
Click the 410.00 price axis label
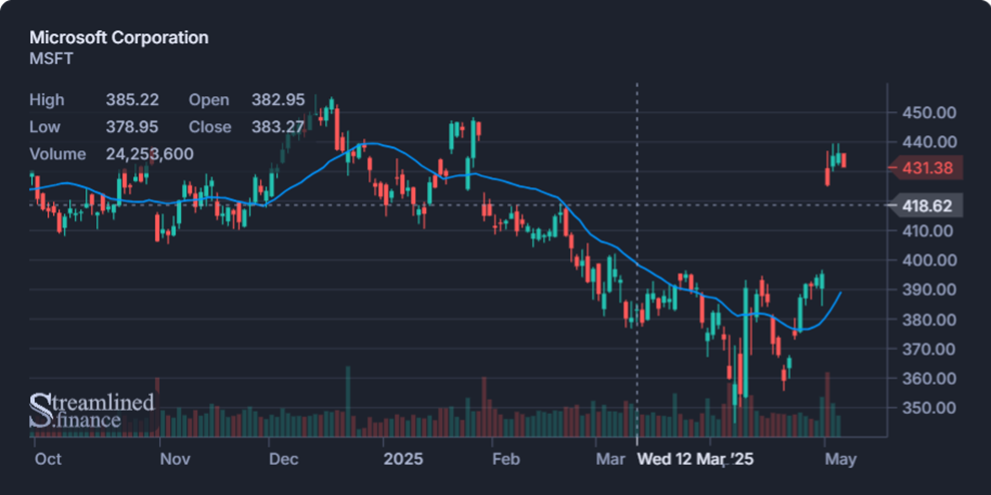point(928,231)
